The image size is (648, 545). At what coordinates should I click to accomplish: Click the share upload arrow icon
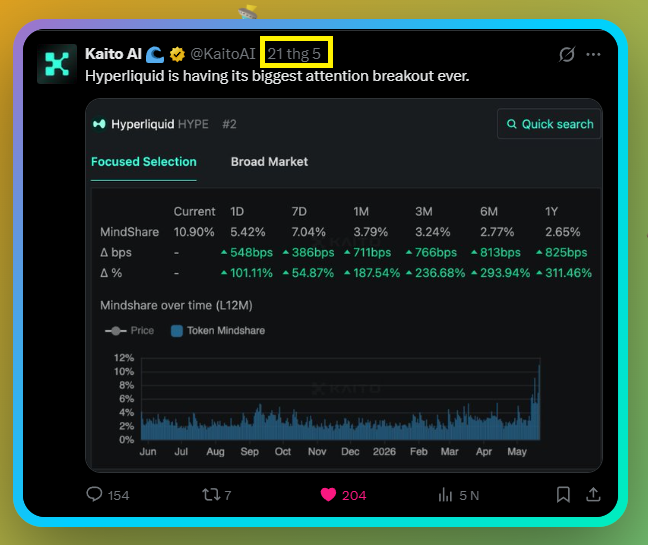coord(593,494)
